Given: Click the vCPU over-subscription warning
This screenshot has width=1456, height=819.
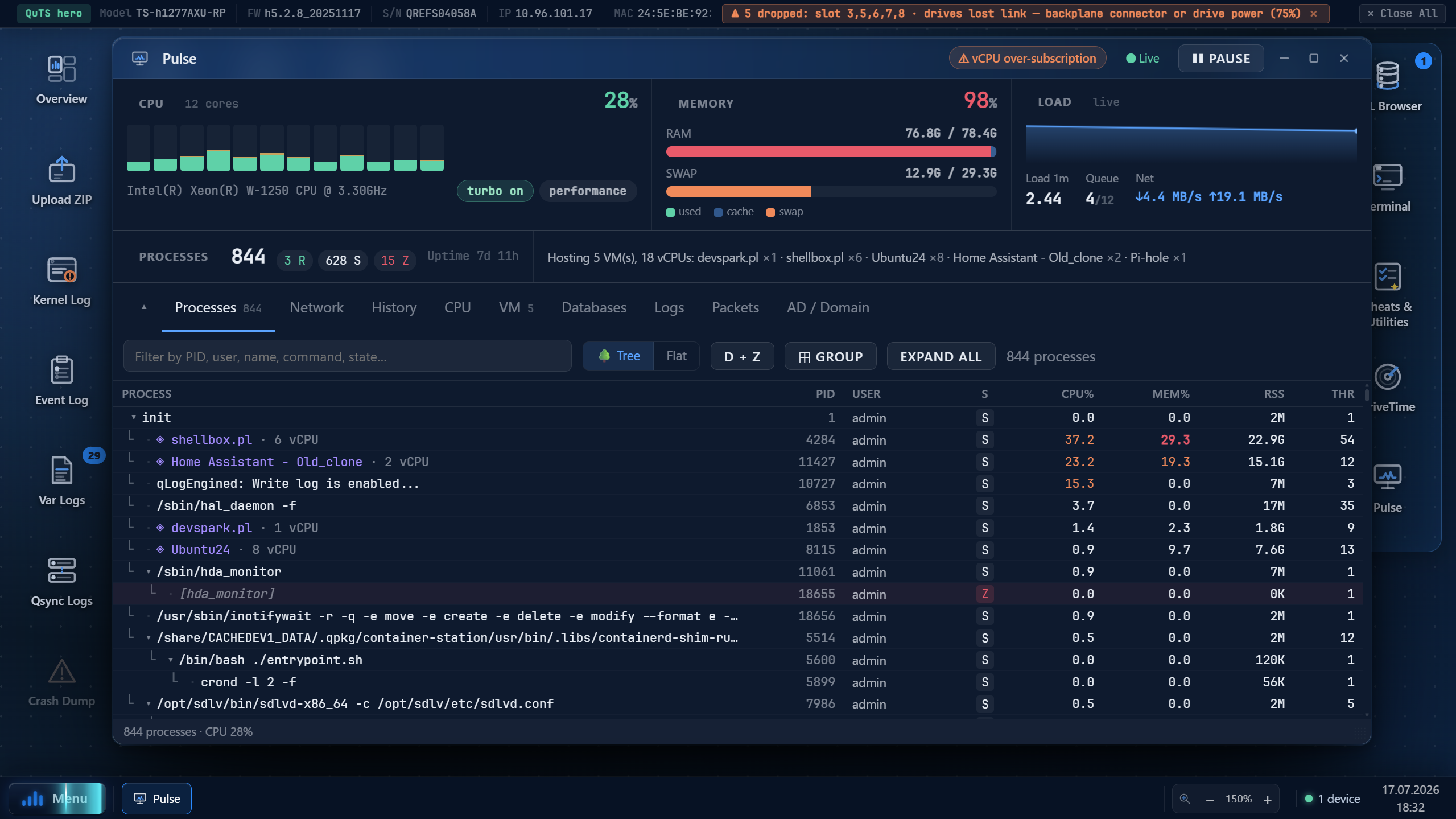Looking at the screenshot, I should (1028, 59).
